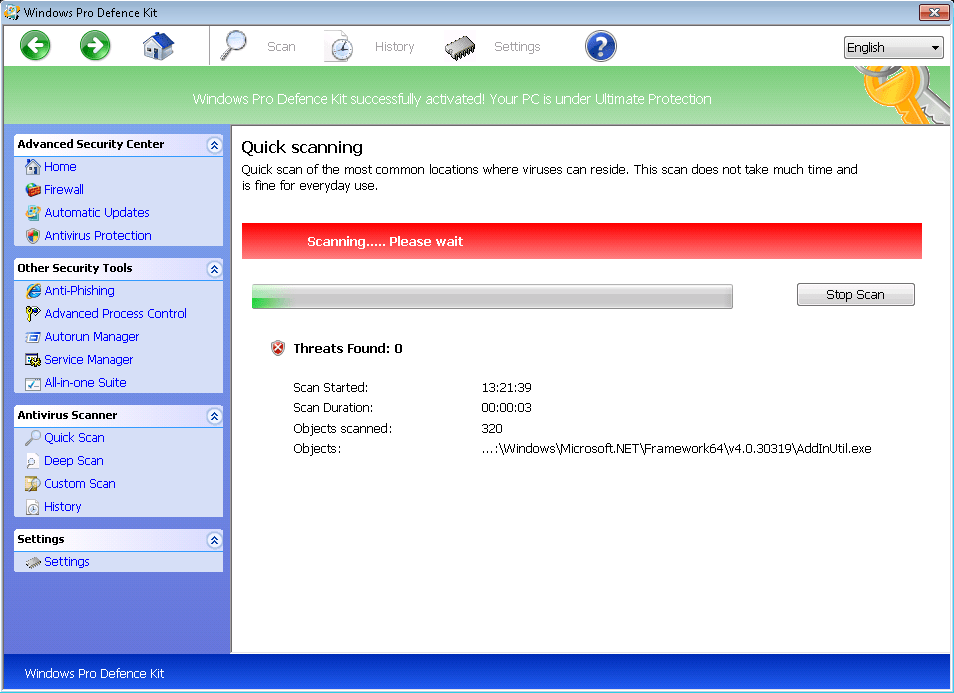
Task: Open the English language dropdown
Action: point(893,48)
